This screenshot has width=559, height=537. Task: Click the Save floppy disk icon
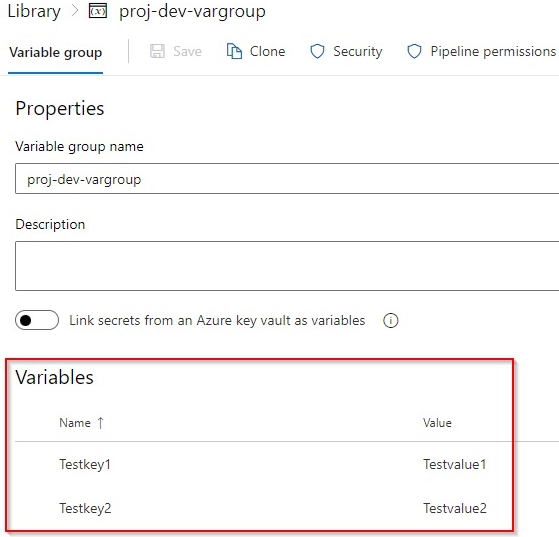[157, 51]
